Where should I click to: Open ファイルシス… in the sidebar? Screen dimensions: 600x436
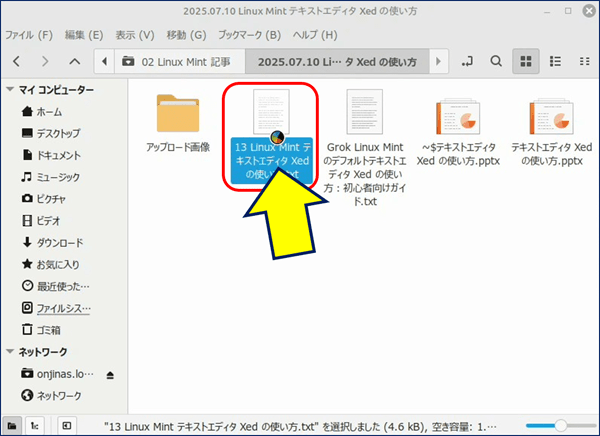pos(56,308)
